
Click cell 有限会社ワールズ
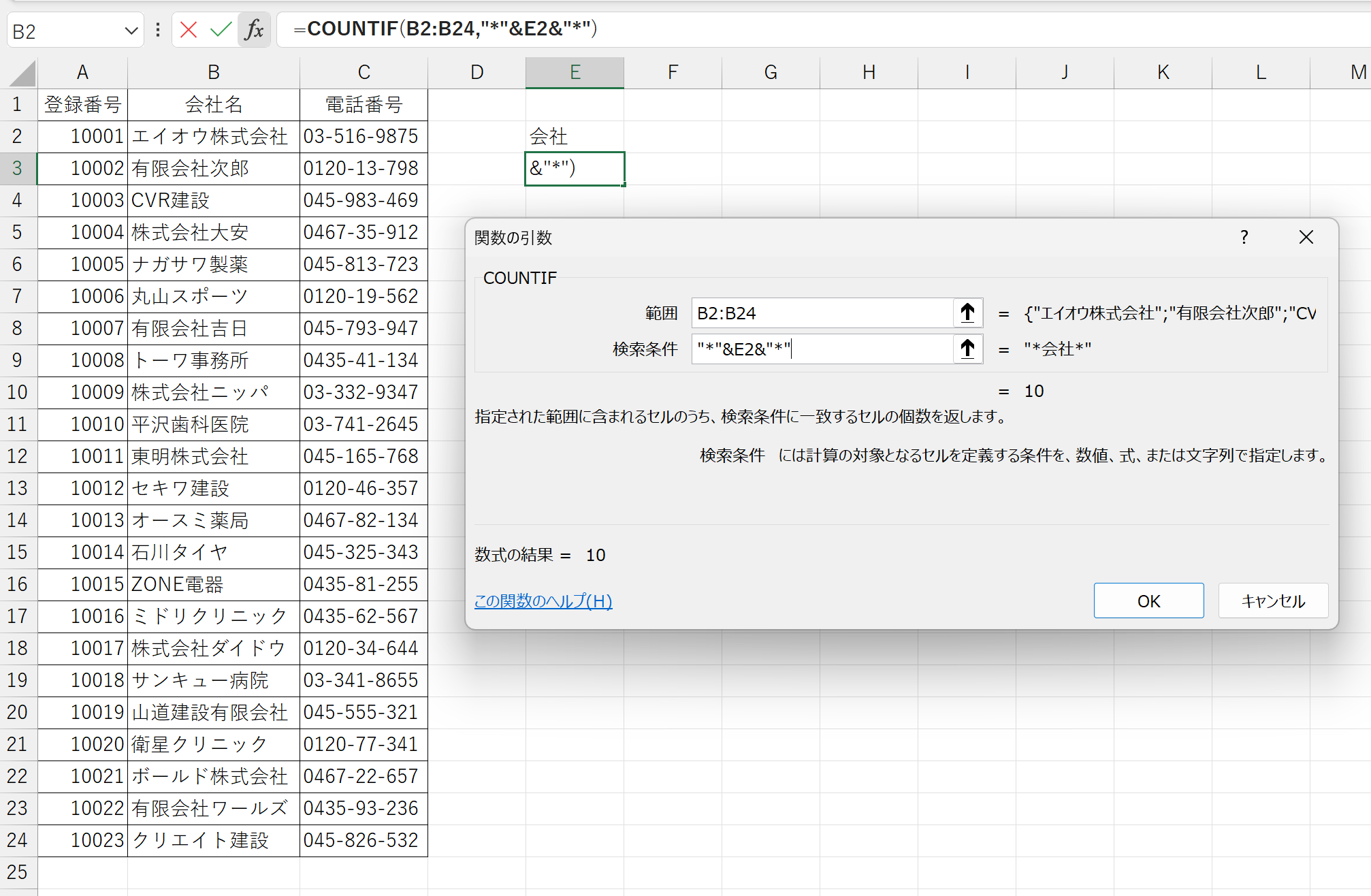214,808
